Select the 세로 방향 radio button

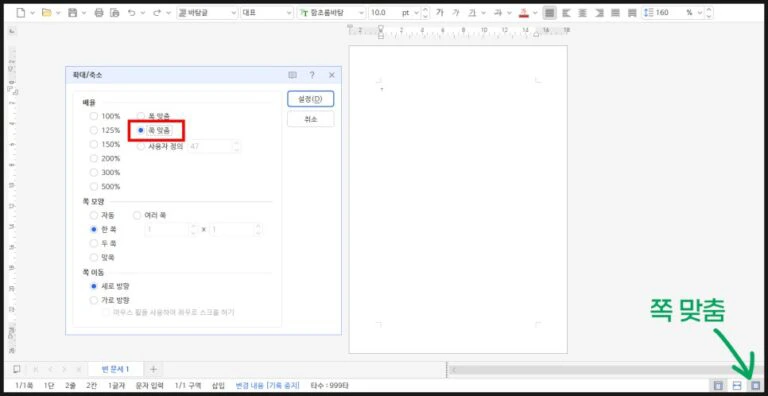(94, 286)
